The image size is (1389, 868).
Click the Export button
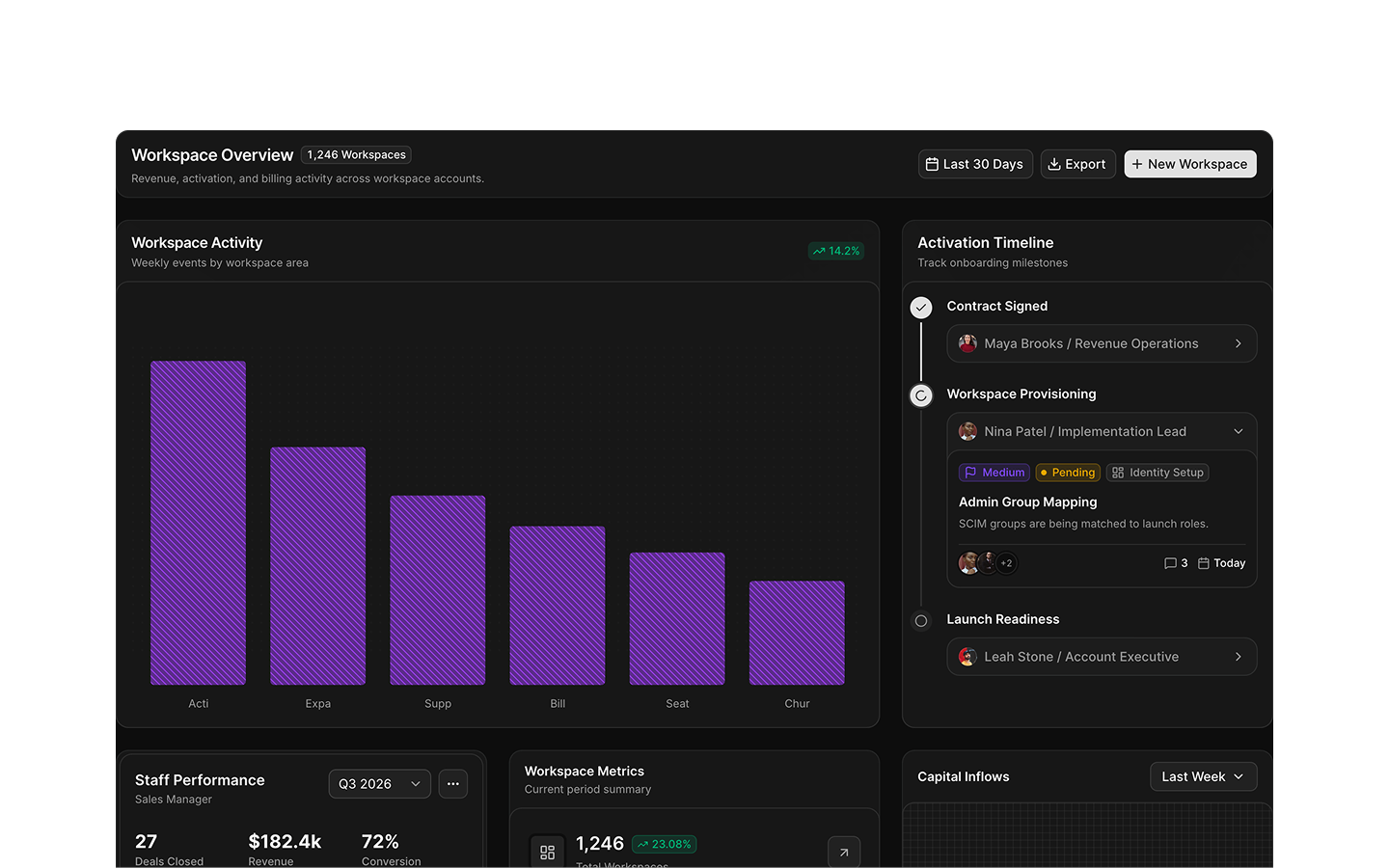[x=1077, y=164]
